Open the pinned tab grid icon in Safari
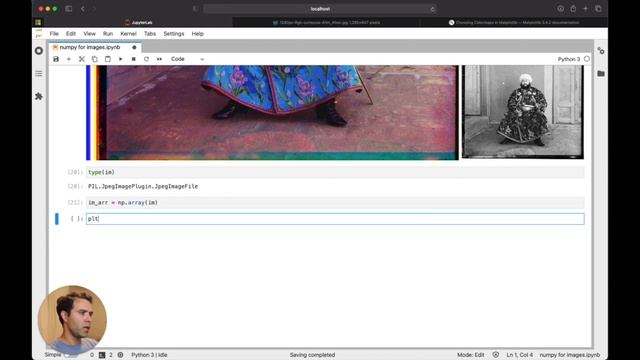 pos(38,22)
